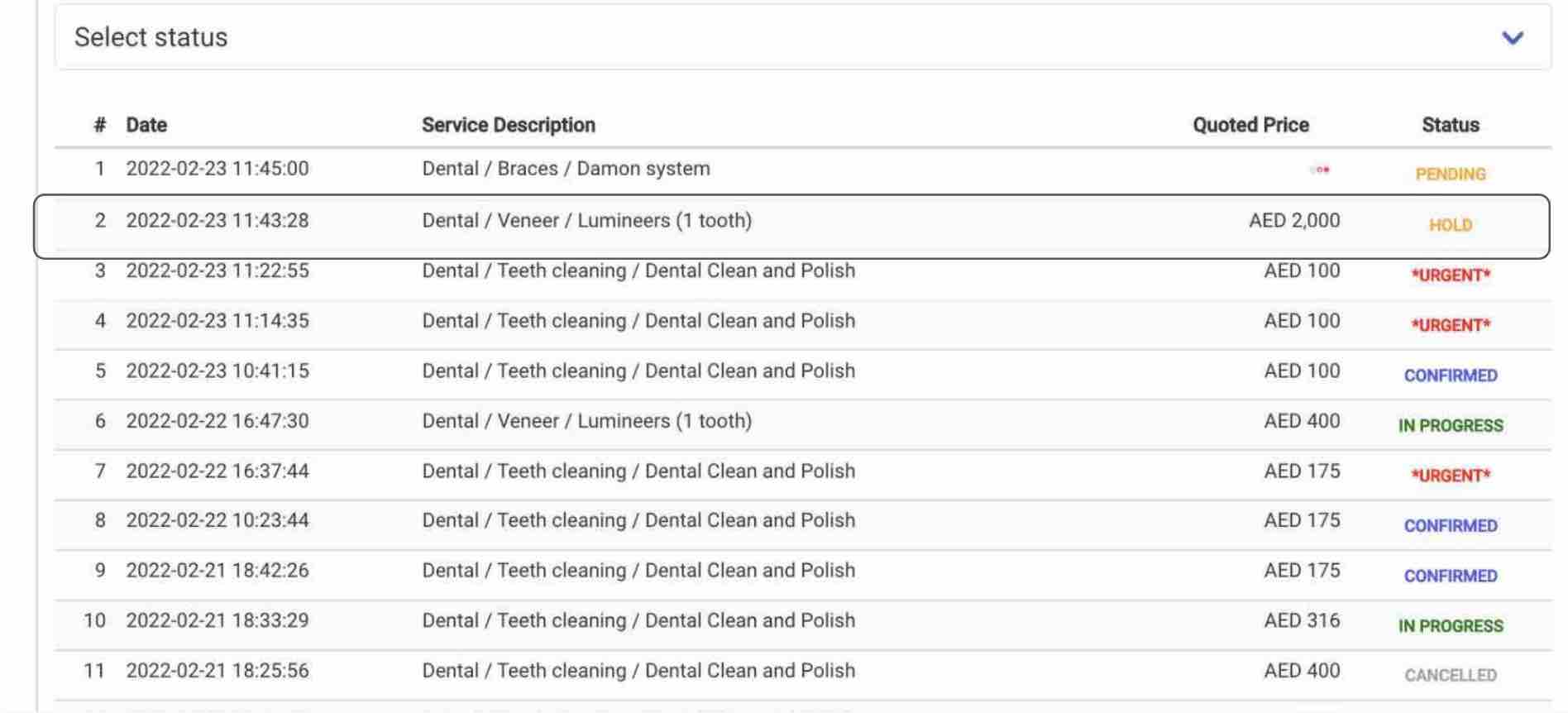This screenshot has width=1568, height=713.
Task: Click URGENT status for the 11:22:55 entry
Action: click(1451, 275)
